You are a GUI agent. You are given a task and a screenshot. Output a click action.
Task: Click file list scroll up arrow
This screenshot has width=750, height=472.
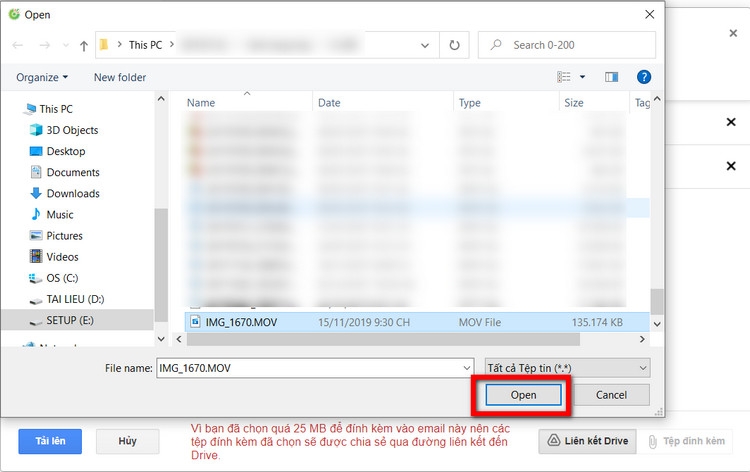657,99
